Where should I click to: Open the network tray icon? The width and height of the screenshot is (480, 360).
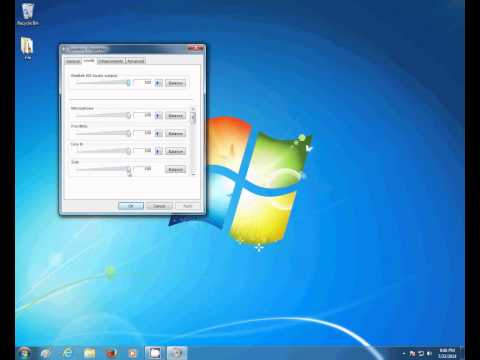coord(421,353)
